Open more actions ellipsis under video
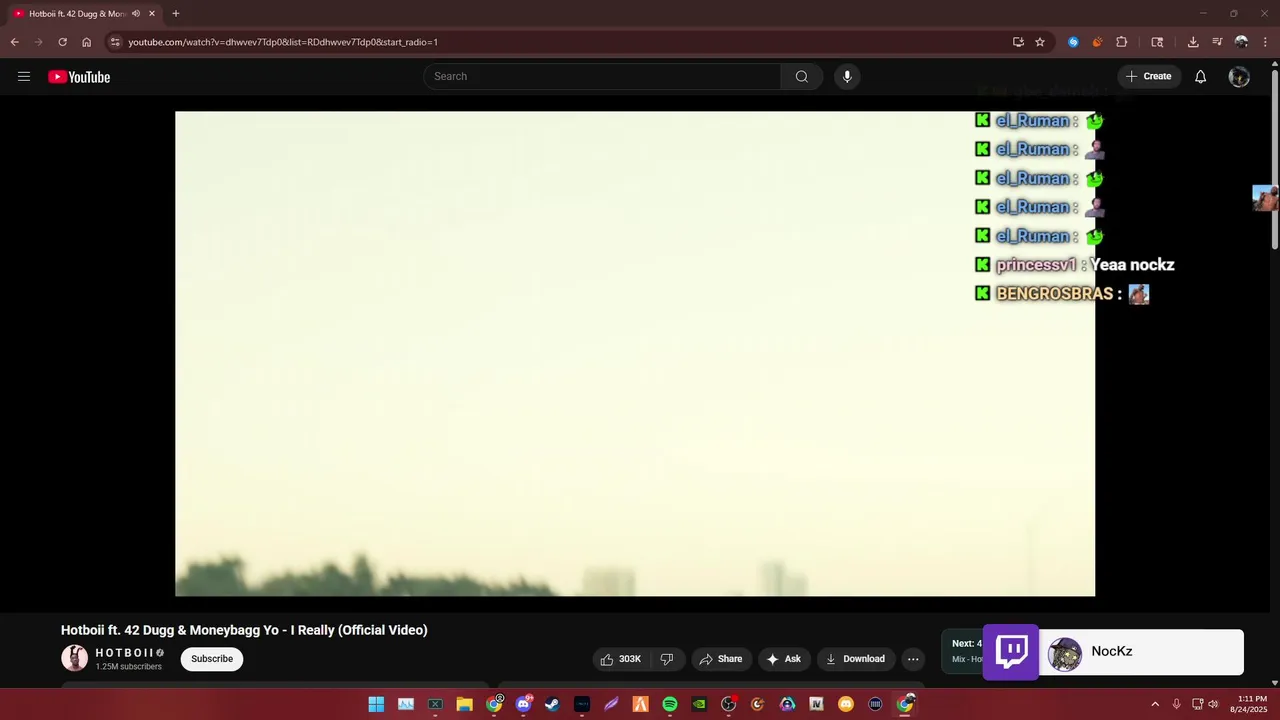 (913, 659)
